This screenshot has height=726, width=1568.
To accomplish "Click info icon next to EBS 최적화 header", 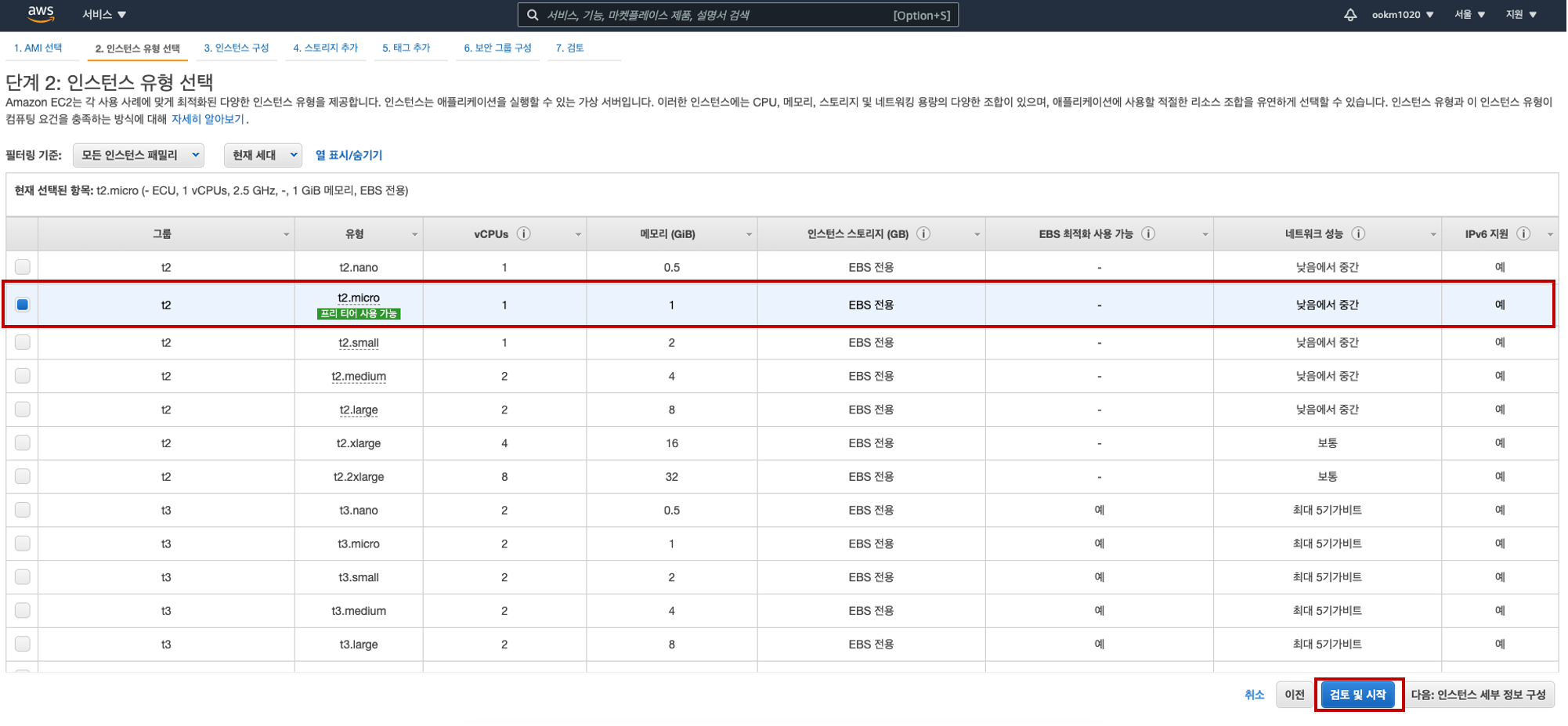I will tap(1148, 233).
